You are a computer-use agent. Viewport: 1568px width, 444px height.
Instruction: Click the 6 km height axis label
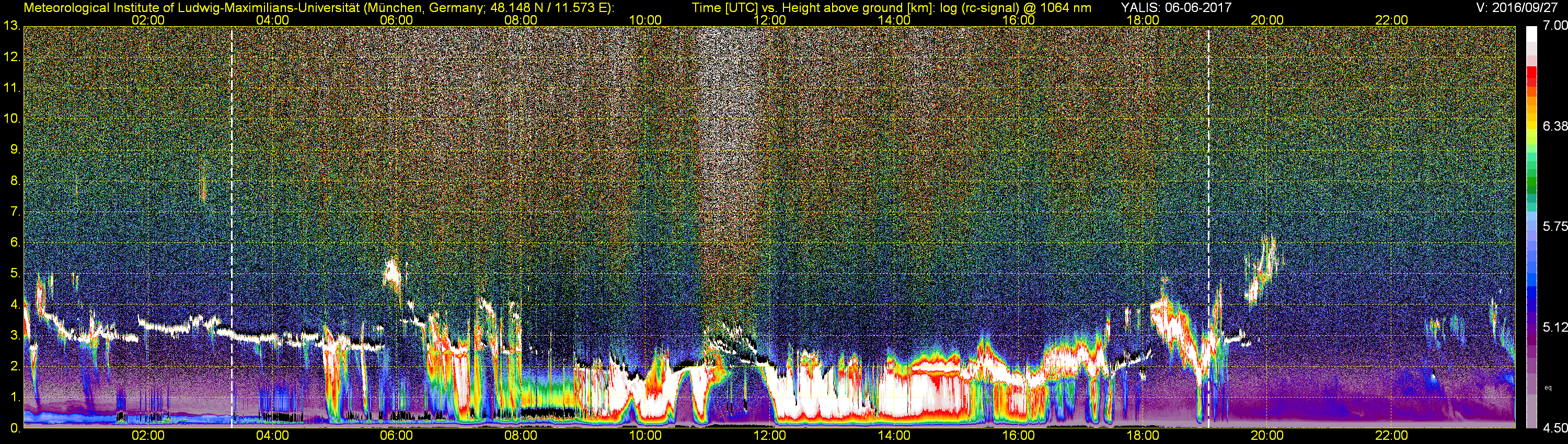(15, 243)
